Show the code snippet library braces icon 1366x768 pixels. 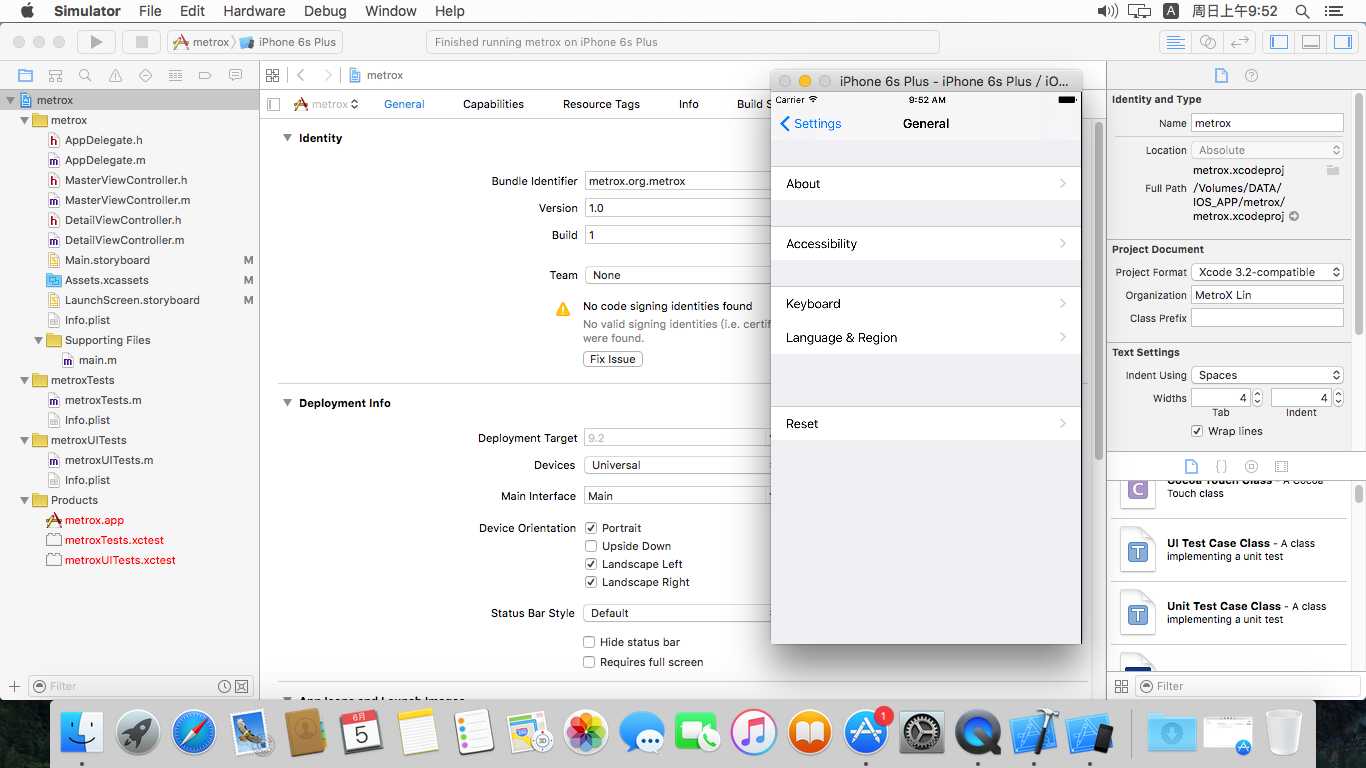1221,467
